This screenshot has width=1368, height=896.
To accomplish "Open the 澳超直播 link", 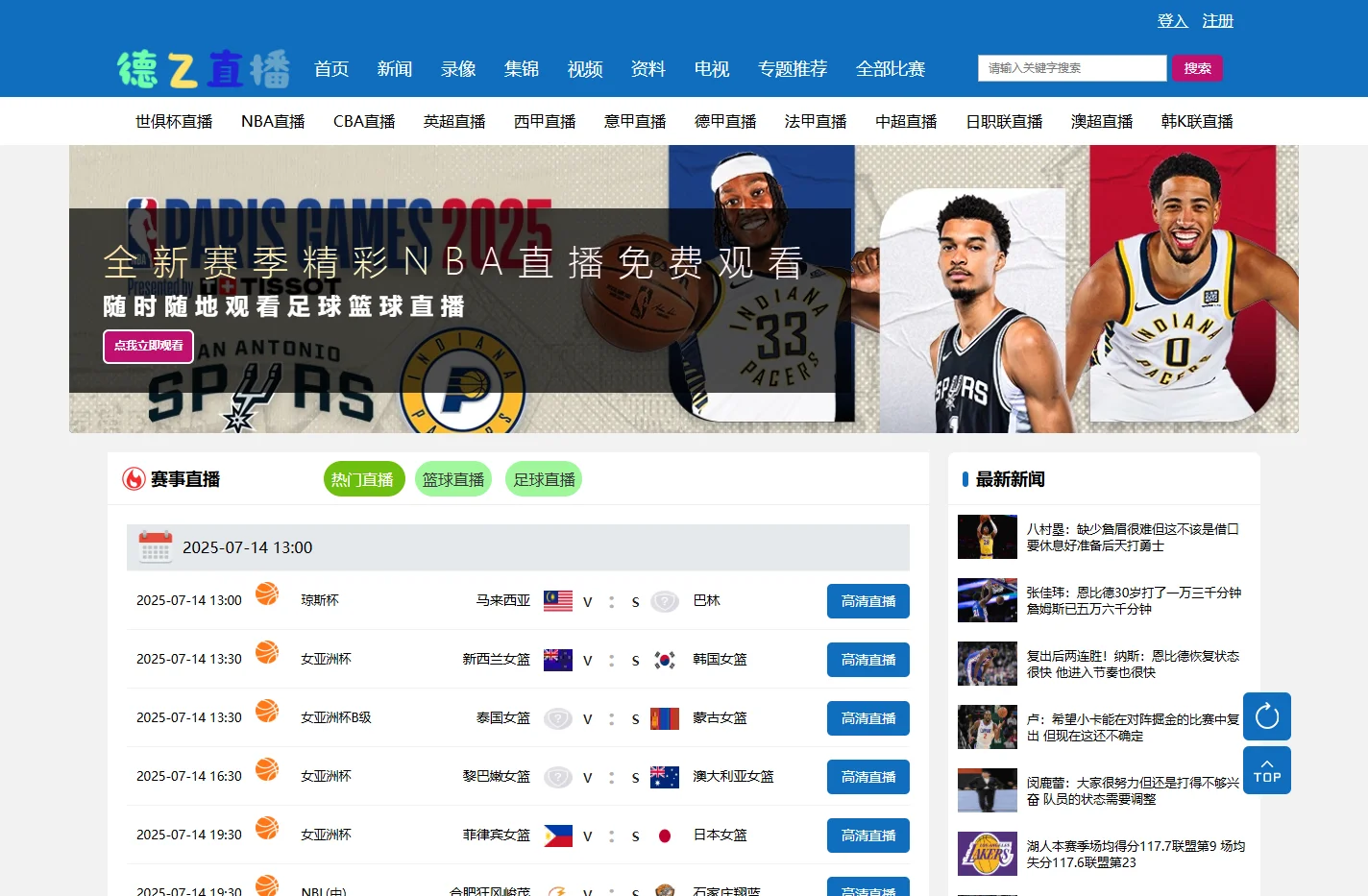I will point(1102,121).
